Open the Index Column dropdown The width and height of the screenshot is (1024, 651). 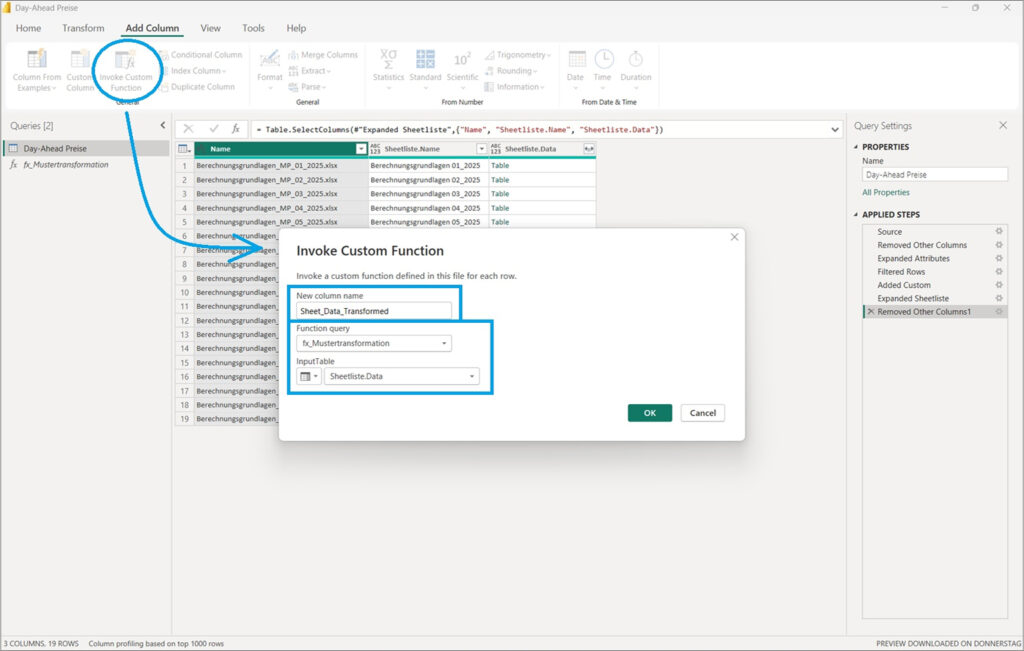tap(193, 71)
